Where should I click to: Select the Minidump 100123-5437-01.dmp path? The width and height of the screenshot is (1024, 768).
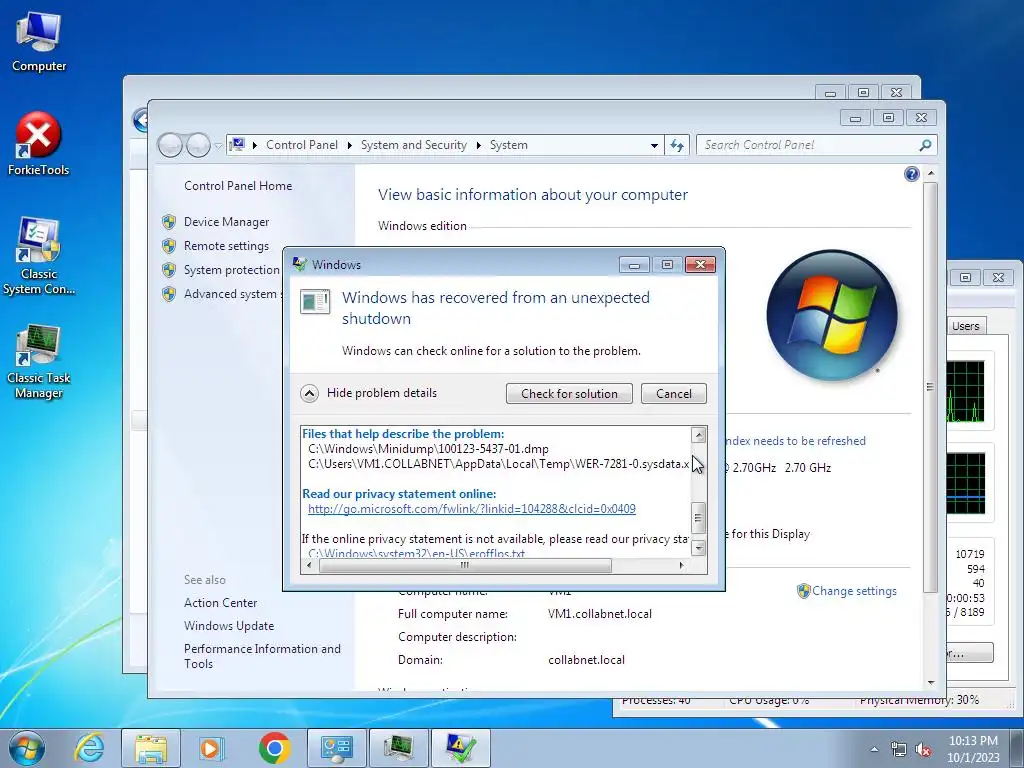[x=428, y=449]
